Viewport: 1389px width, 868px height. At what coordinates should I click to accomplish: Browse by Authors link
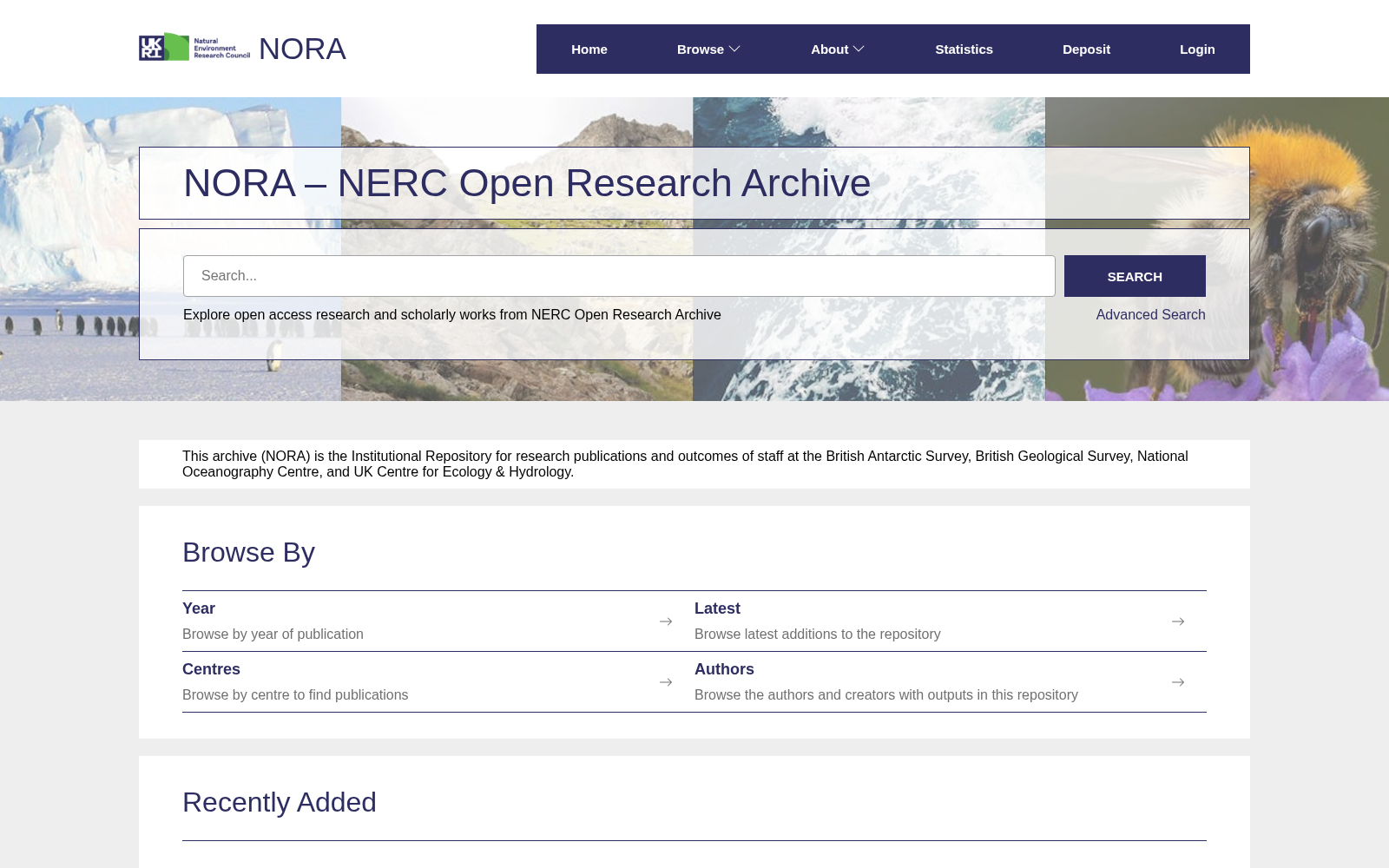pos(724,669)
